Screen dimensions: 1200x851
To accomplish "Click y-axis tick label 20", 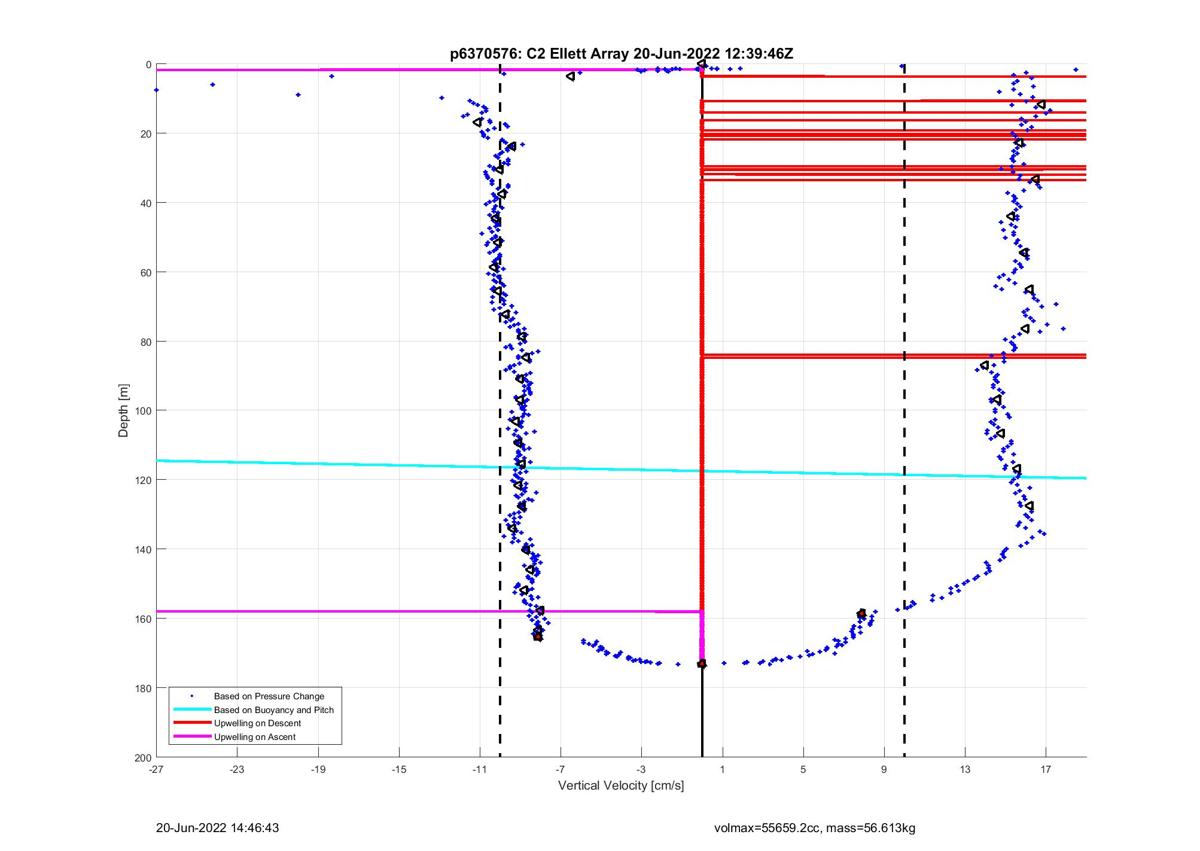I will click(145, 134).
